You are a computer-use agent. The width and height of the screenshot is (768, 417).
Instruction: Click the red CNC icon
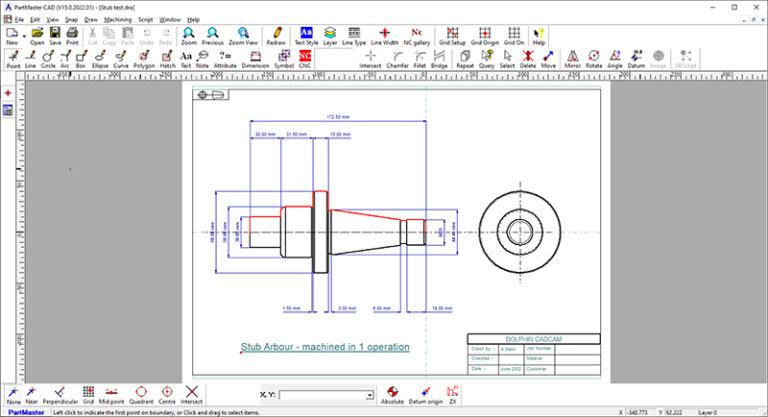[x=305, y=59]
